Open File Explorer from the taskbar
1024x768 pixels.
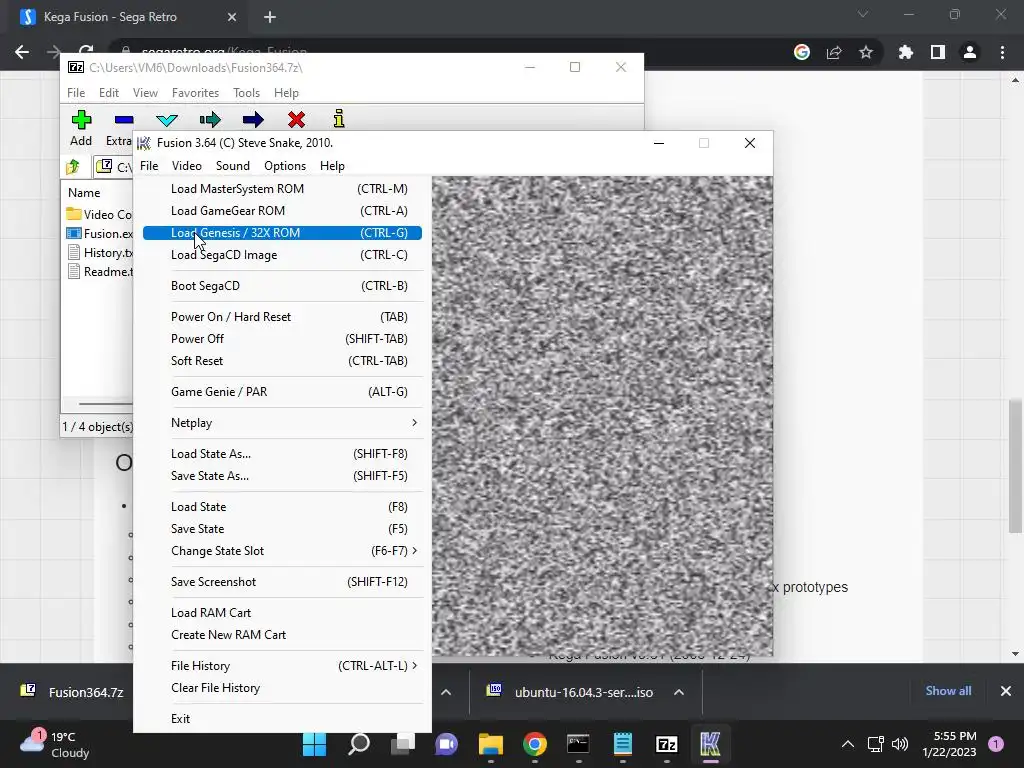pyautogui.click(x=490, y=744)
